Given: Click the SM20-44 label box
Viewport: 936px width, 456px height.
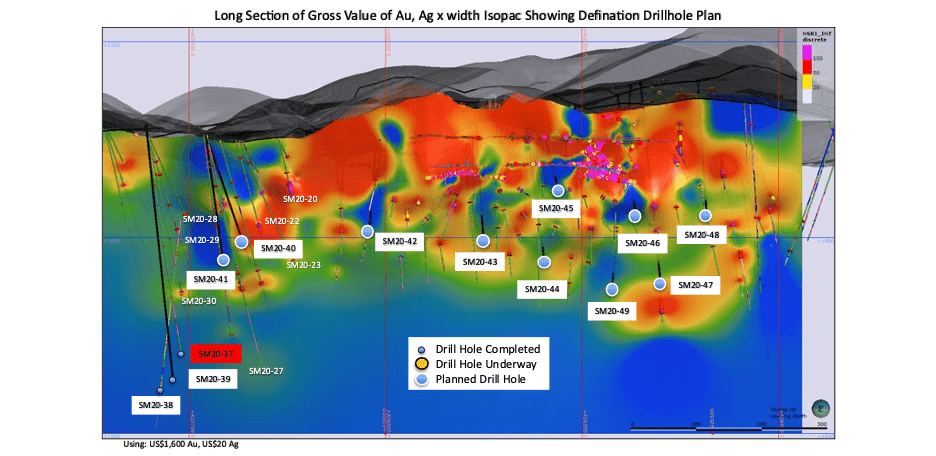Looking at the screenshot, I should point(542,289).
